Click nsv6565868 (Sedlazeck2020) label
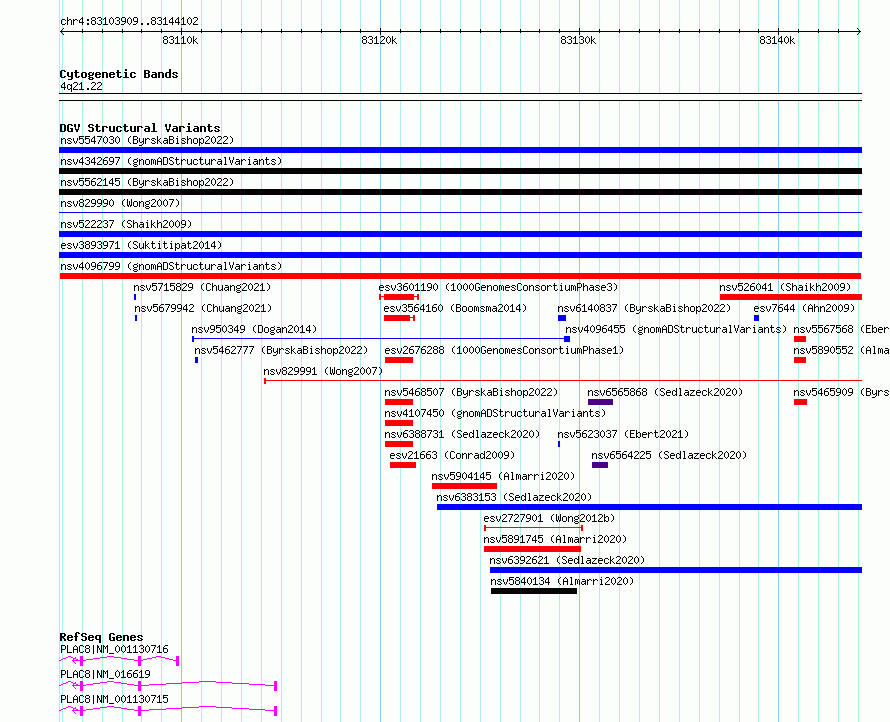The image size is (890, 722). 666,392
